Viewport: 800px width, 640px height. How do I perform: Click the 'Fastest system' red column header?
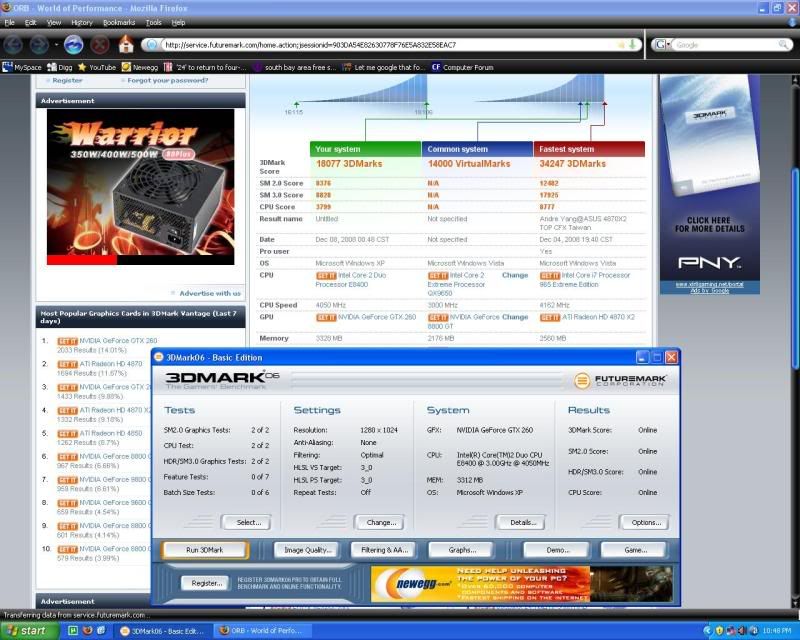pyautogui.click(x=589, y=149)
